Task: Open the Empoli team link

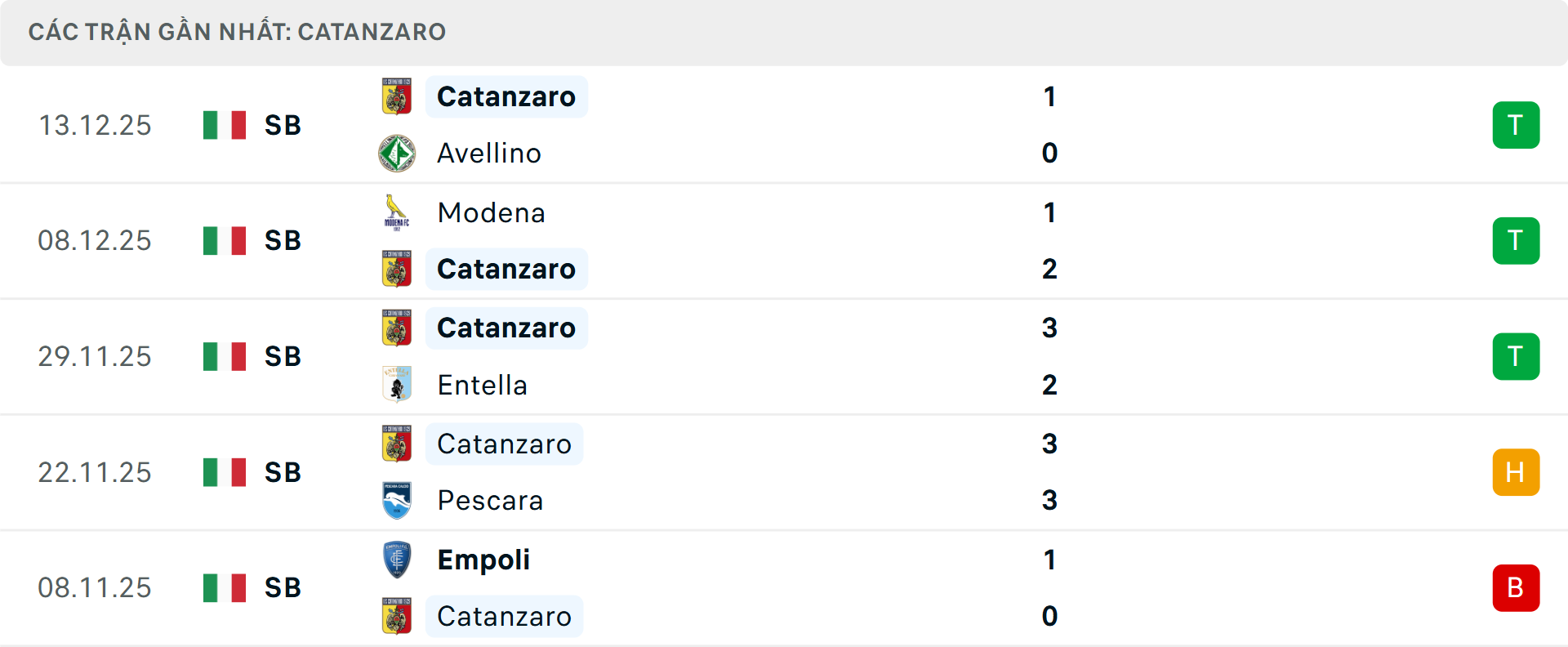Action: [x=483, y=560]
